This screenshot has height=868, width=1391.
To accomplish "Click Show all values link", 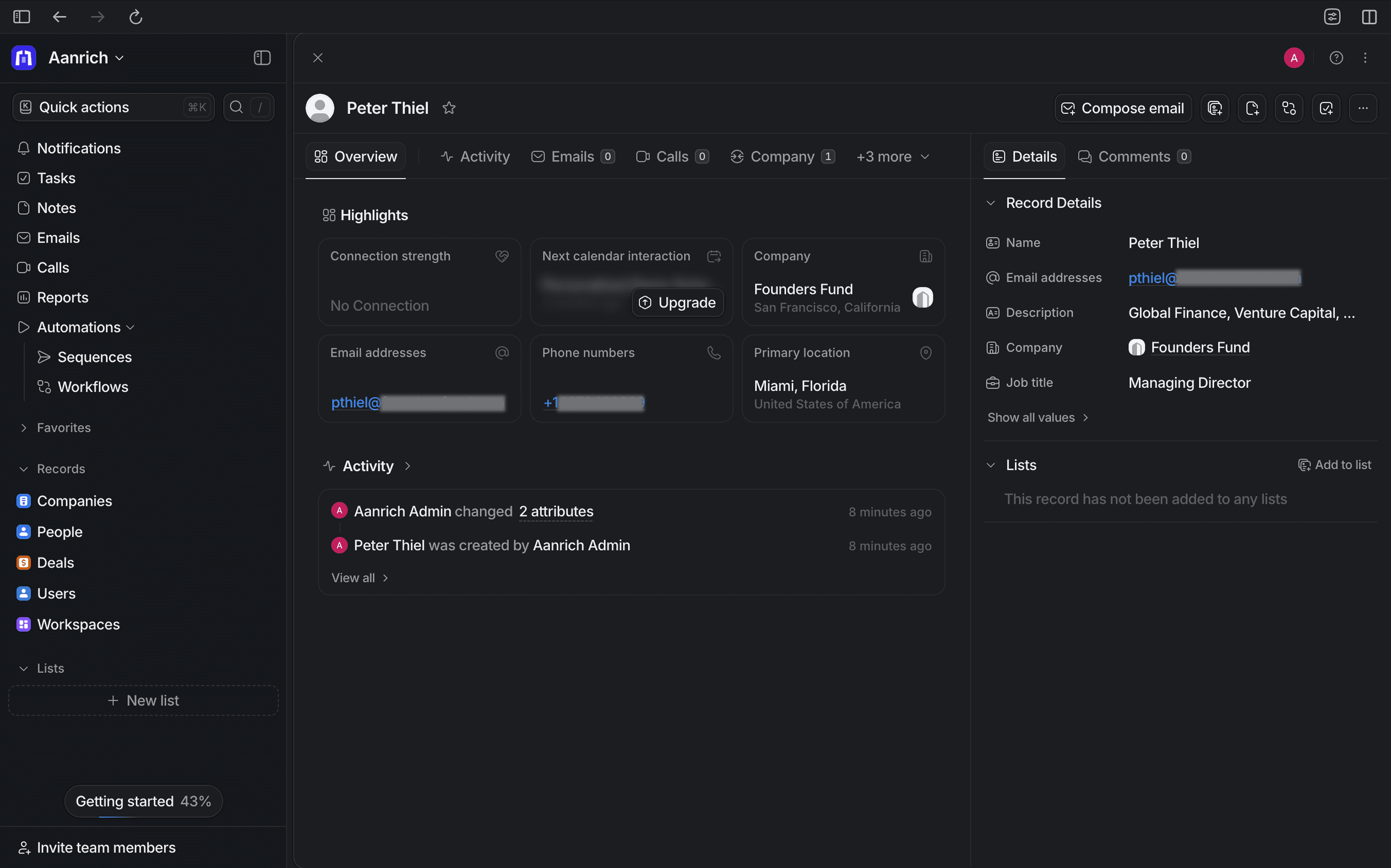I will tap(1037, 418).
